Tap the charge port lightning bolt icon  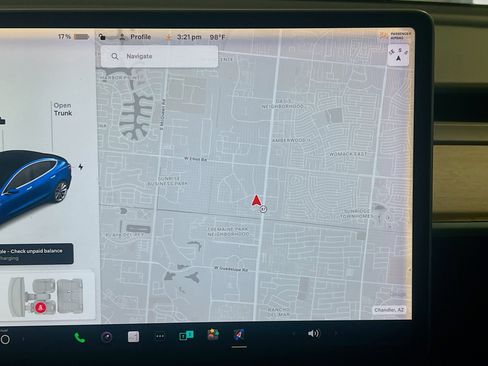coord(80,167)
